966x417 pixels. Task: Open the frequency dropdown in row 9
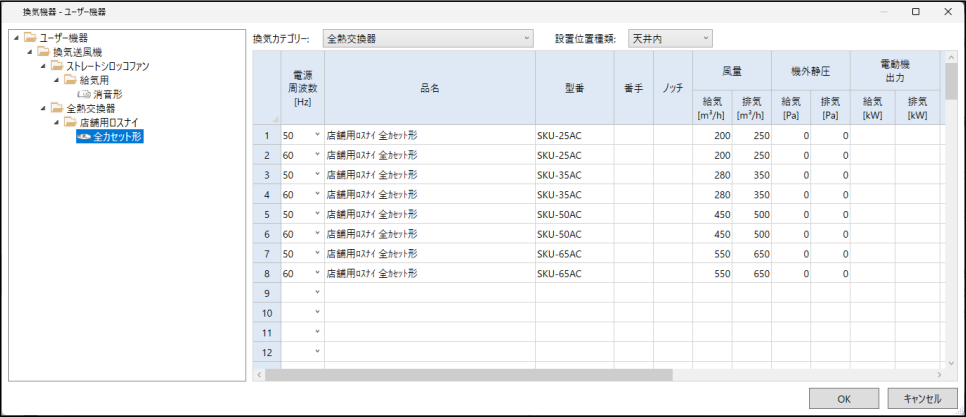click(x=317, y=292)
